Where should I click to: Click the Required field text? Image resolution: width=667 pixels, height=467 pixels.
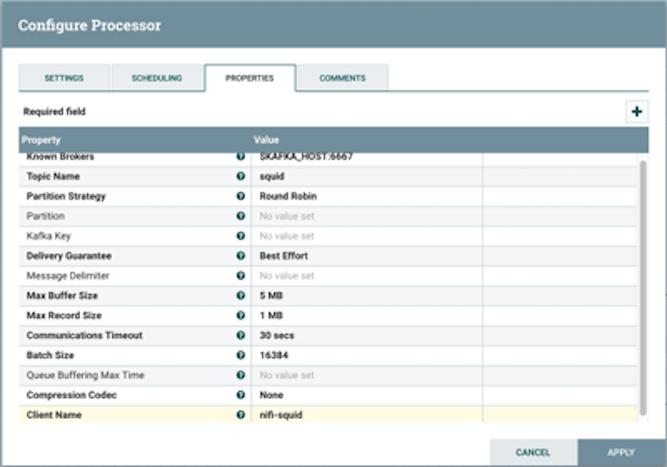(x=54, y=111)
